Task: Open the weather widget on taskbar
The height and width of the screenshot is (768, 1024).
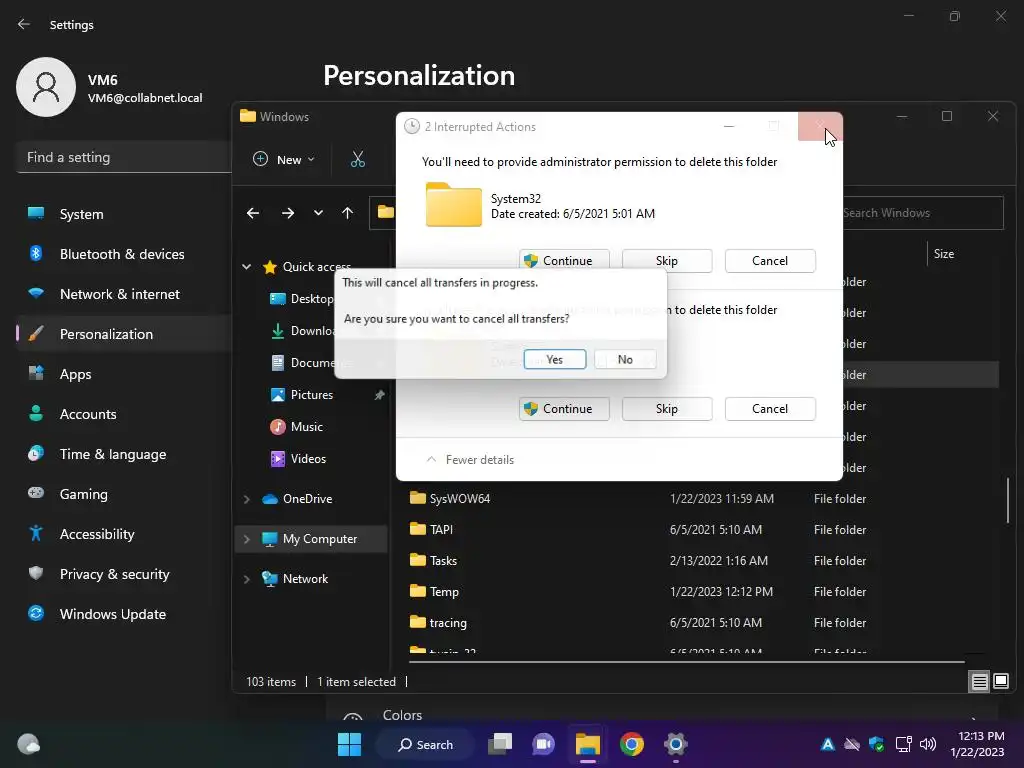Action: coord(29,744)
